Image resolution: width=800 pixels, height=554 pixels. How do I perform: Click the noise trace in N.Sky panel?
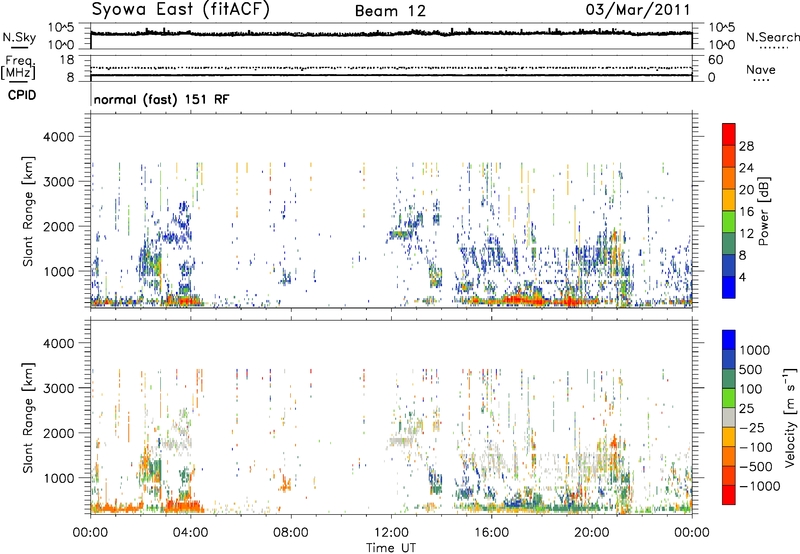[x=391, y=33]
